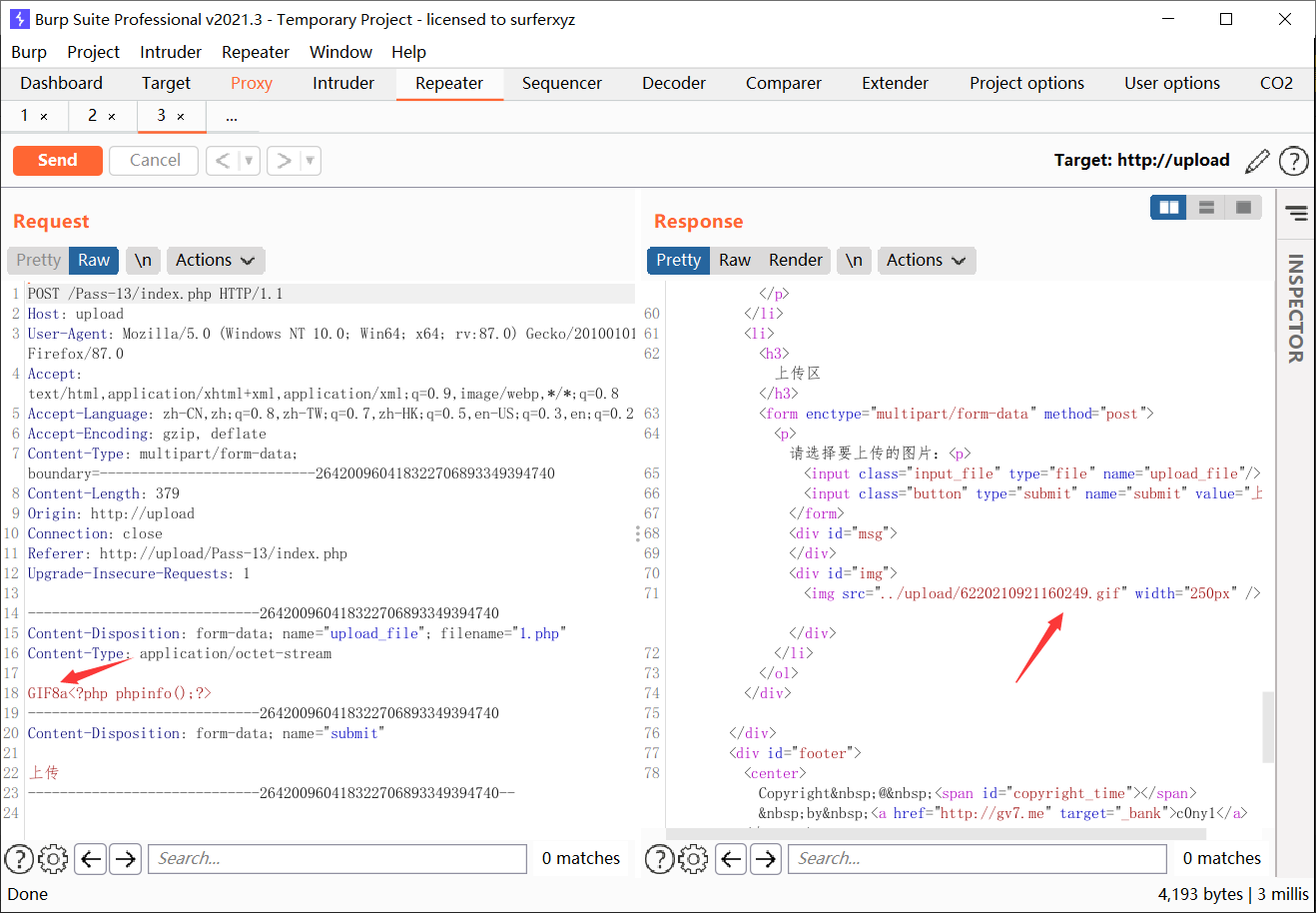Open the Dashboard tab
Image resolution: width=1316 pixels, height=913 pixels.
[x=61, y=83]
